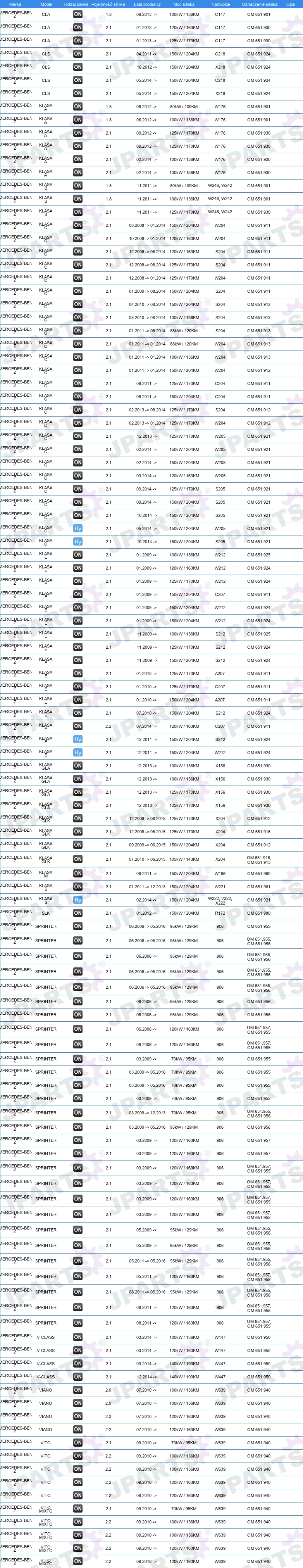Click ON icon for Klasa B 1.8 100kW
Viewport: 303px width, 1568px height.
(78, 199)
